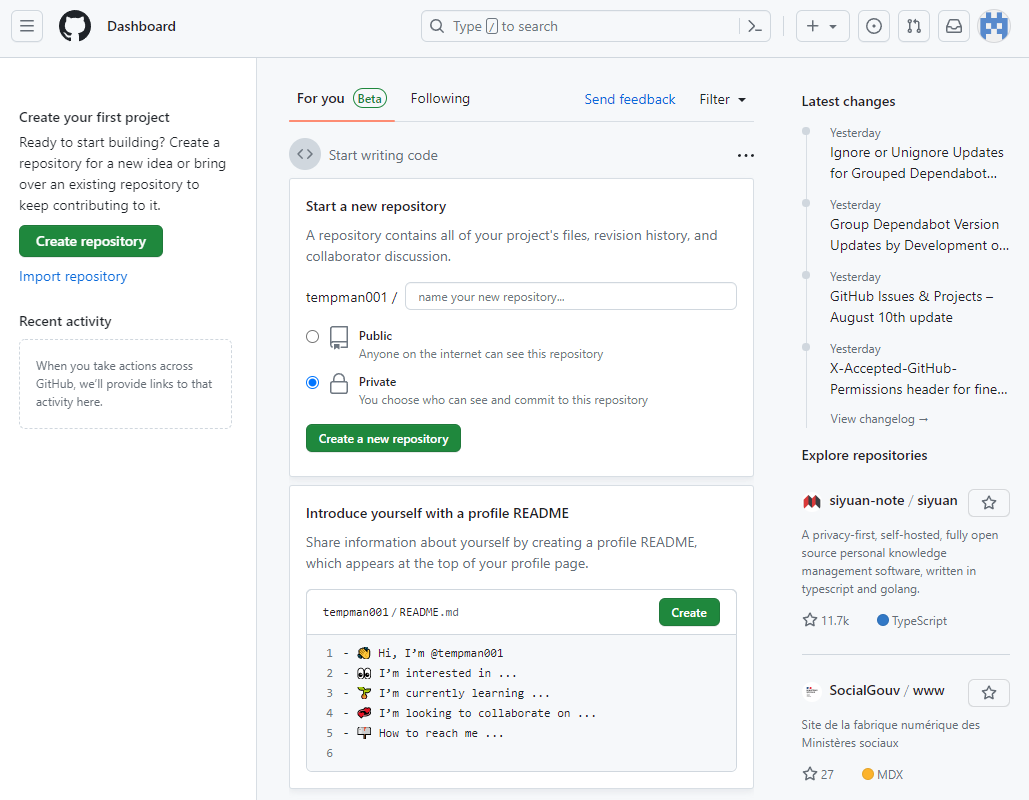Open the user avatar menu
The image size is (1029, 800).
click(x=994, y=26)
